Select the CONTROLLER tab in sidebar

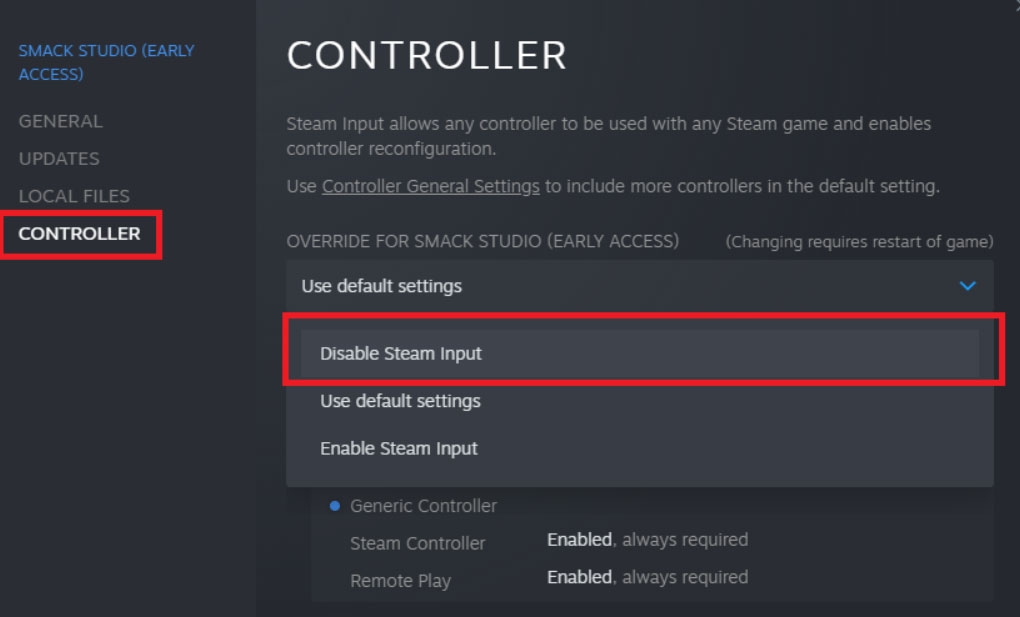coord(79,234)
